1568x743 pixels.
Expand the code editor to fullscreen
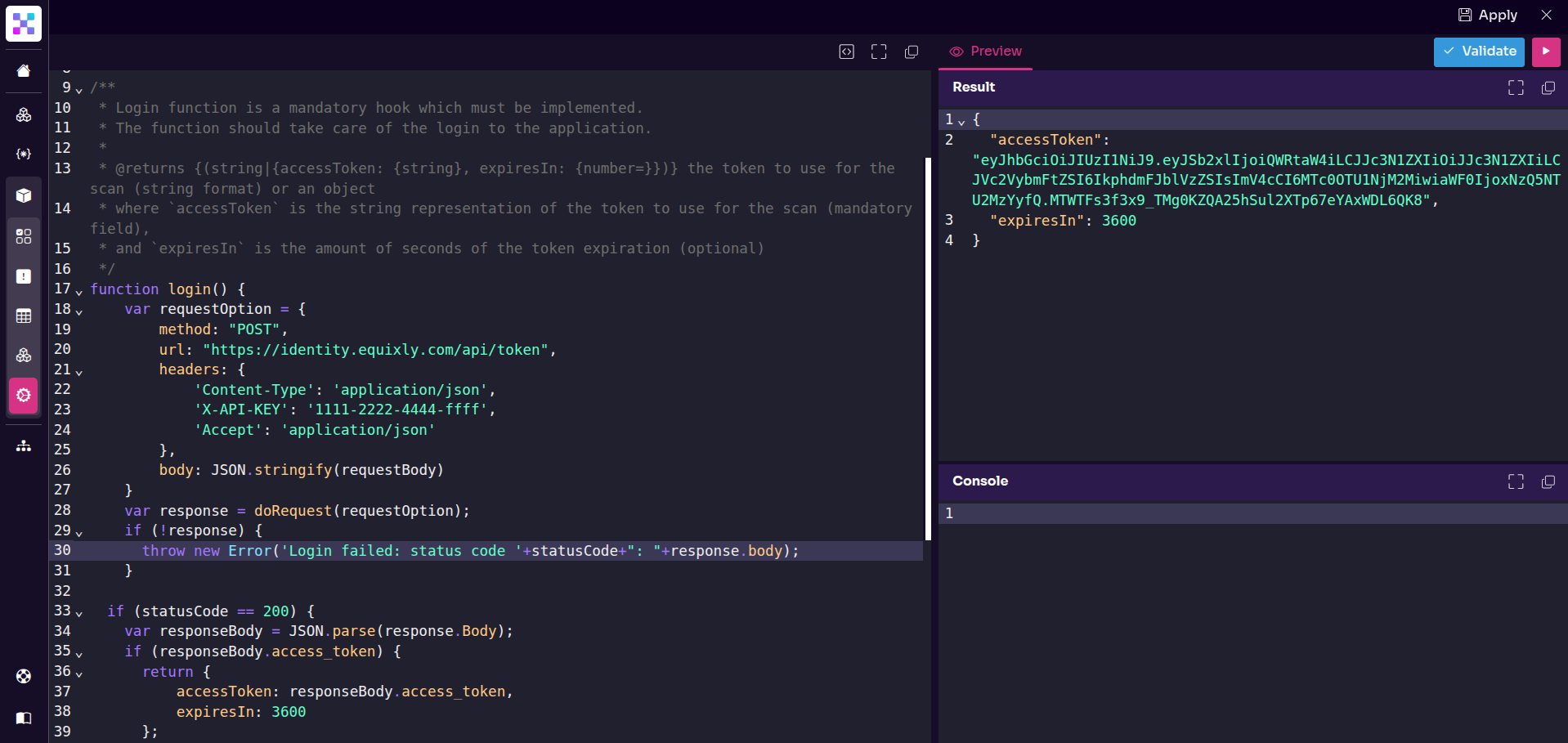[879, 51]
